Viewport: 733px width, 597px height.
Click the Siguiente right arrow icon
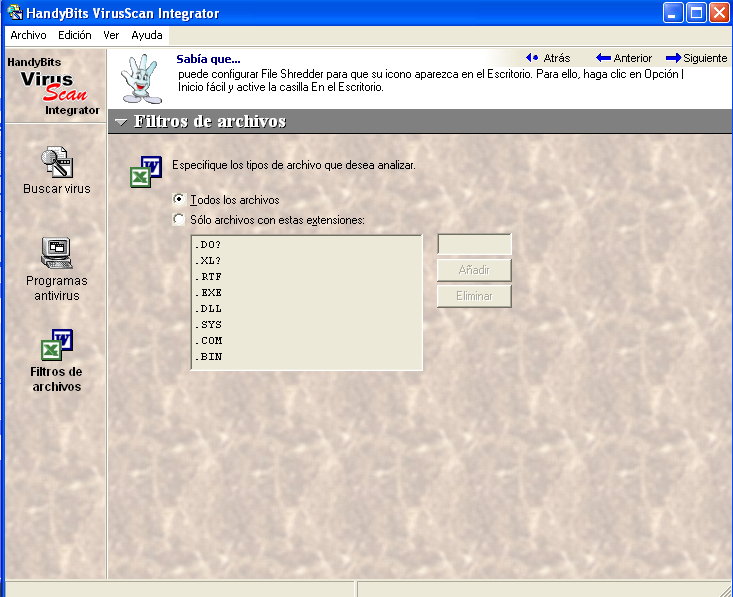click(673, 58)
